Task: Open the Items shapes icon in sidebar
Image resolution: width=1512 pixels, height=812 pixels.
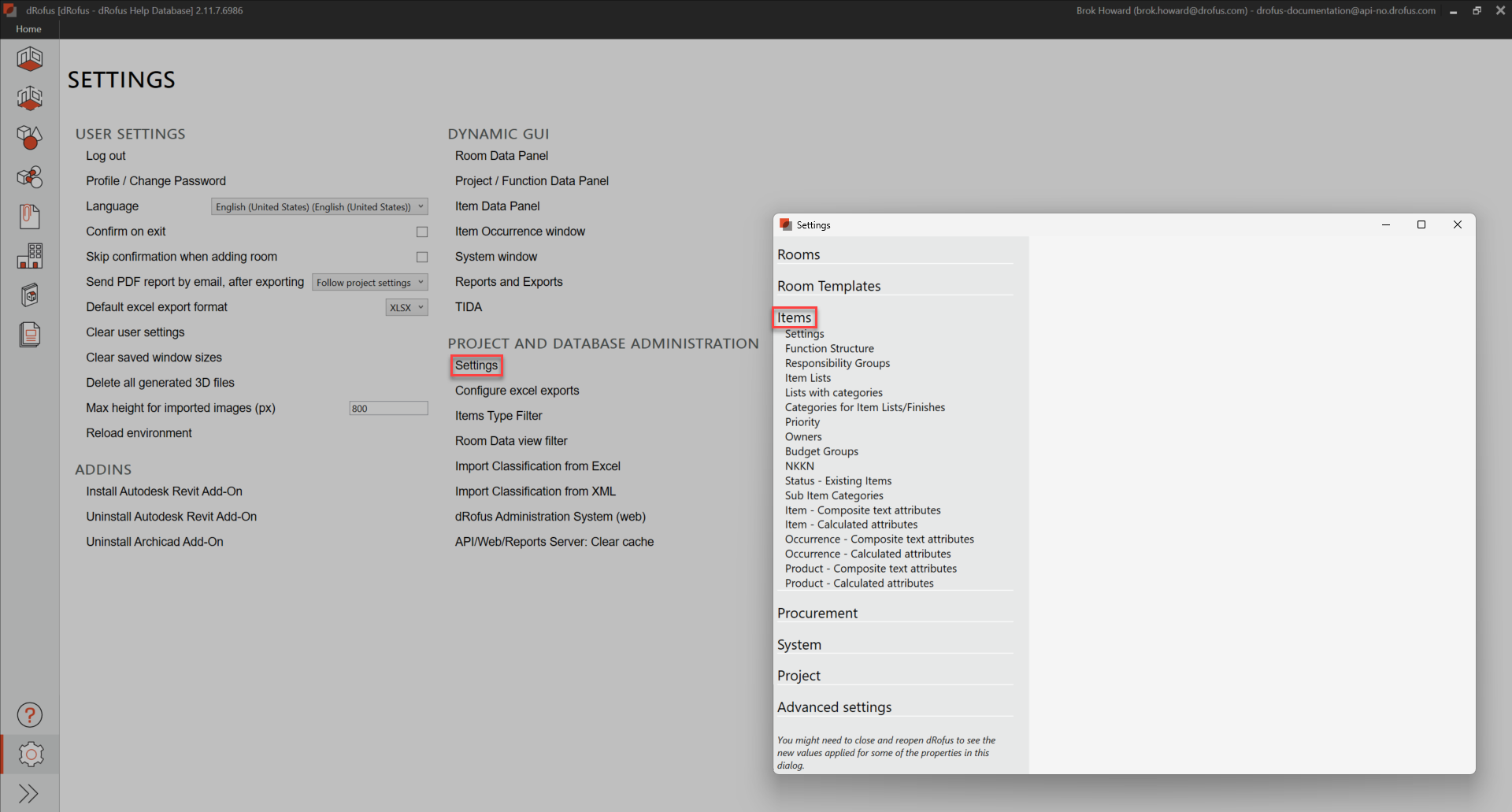Action: (x=30, y=138)
